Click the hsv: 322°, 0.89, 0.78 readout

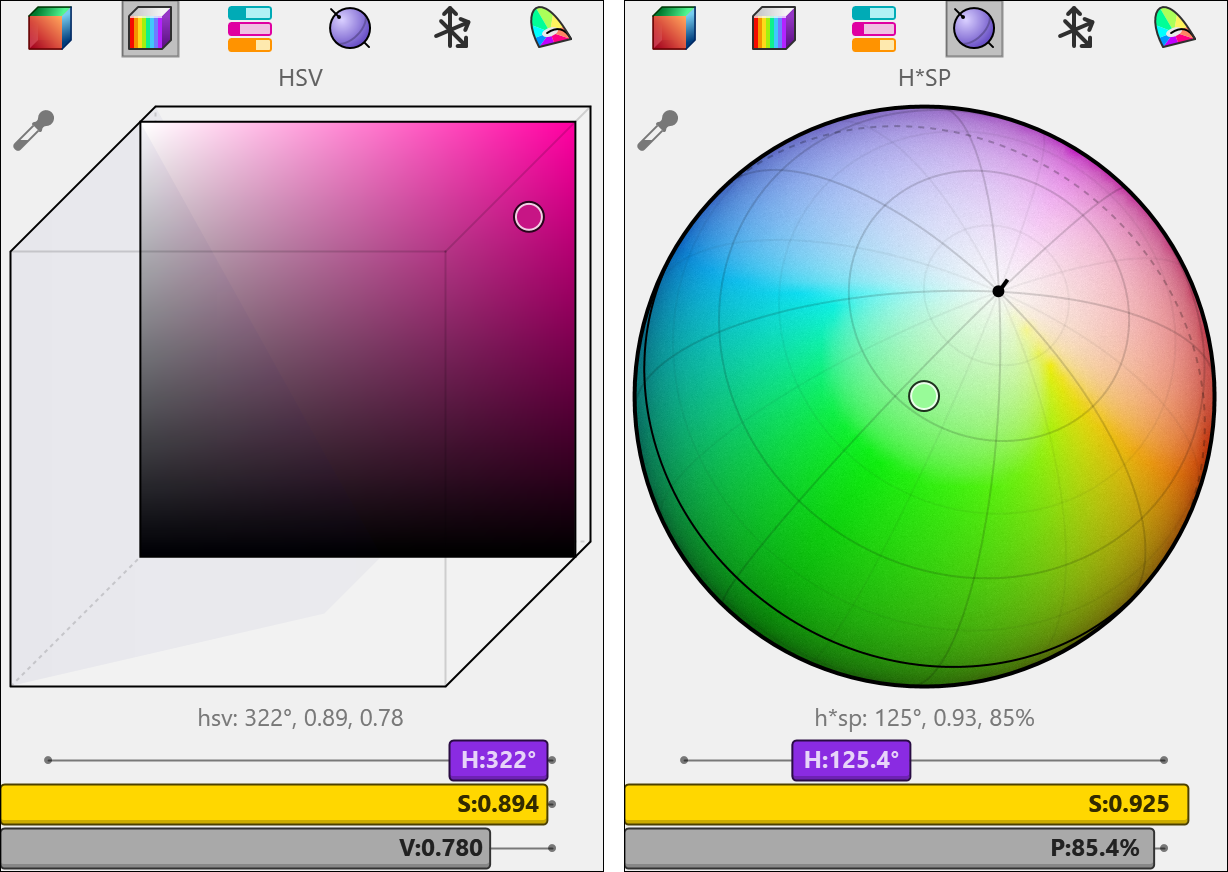click(301, 718)
